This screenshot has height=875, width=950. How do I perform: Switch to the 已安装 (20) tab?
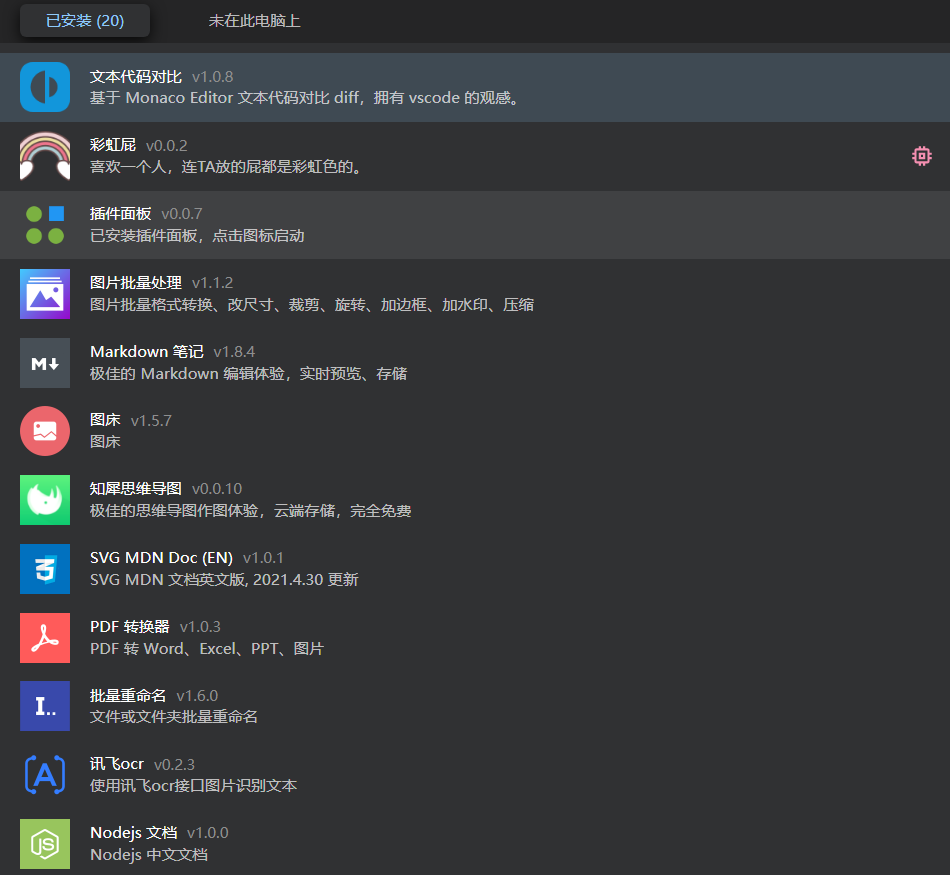pos(85,21)
